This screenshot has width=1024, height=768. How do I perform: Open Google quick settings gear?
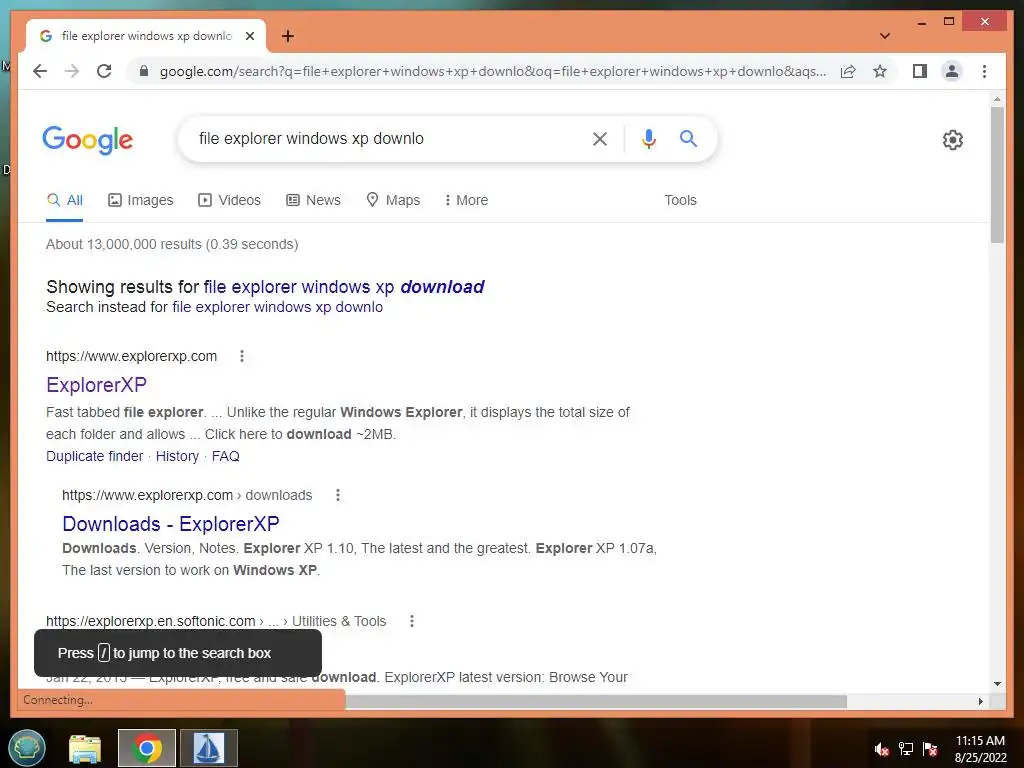point(952,140)
